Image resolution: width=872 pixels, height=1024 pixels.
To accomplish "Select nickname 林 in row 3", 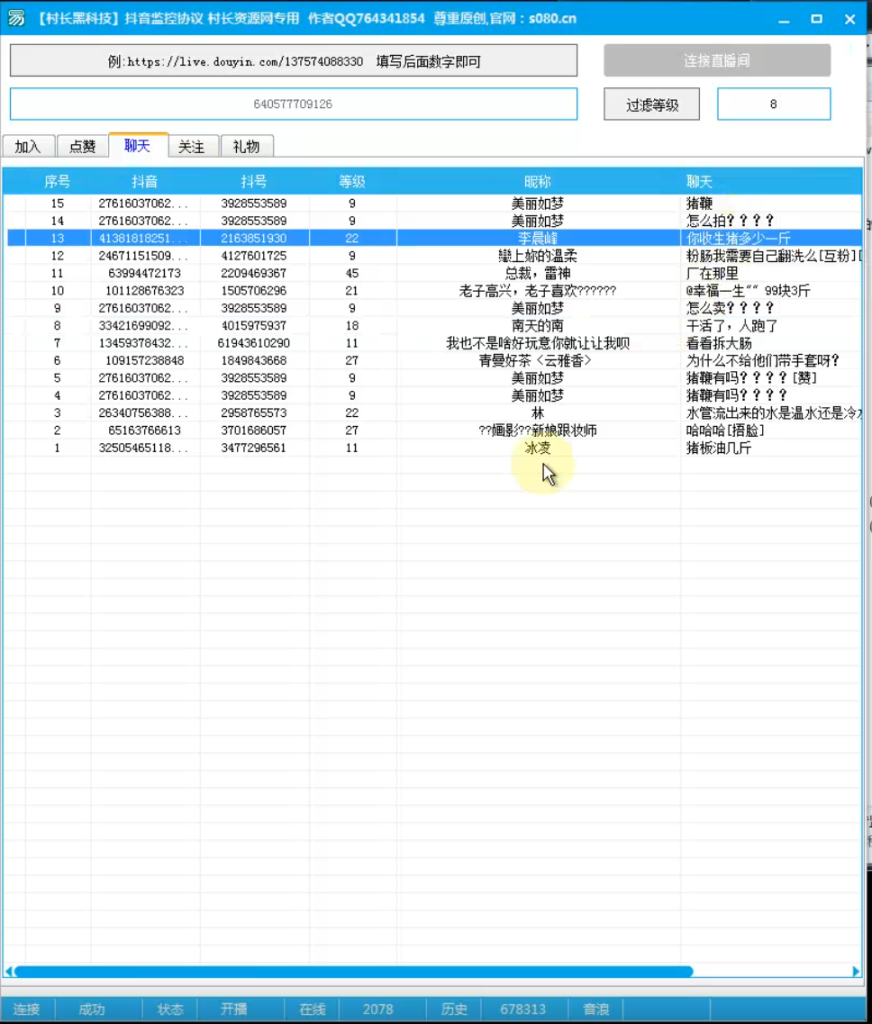I will click(x=538, y=413).
